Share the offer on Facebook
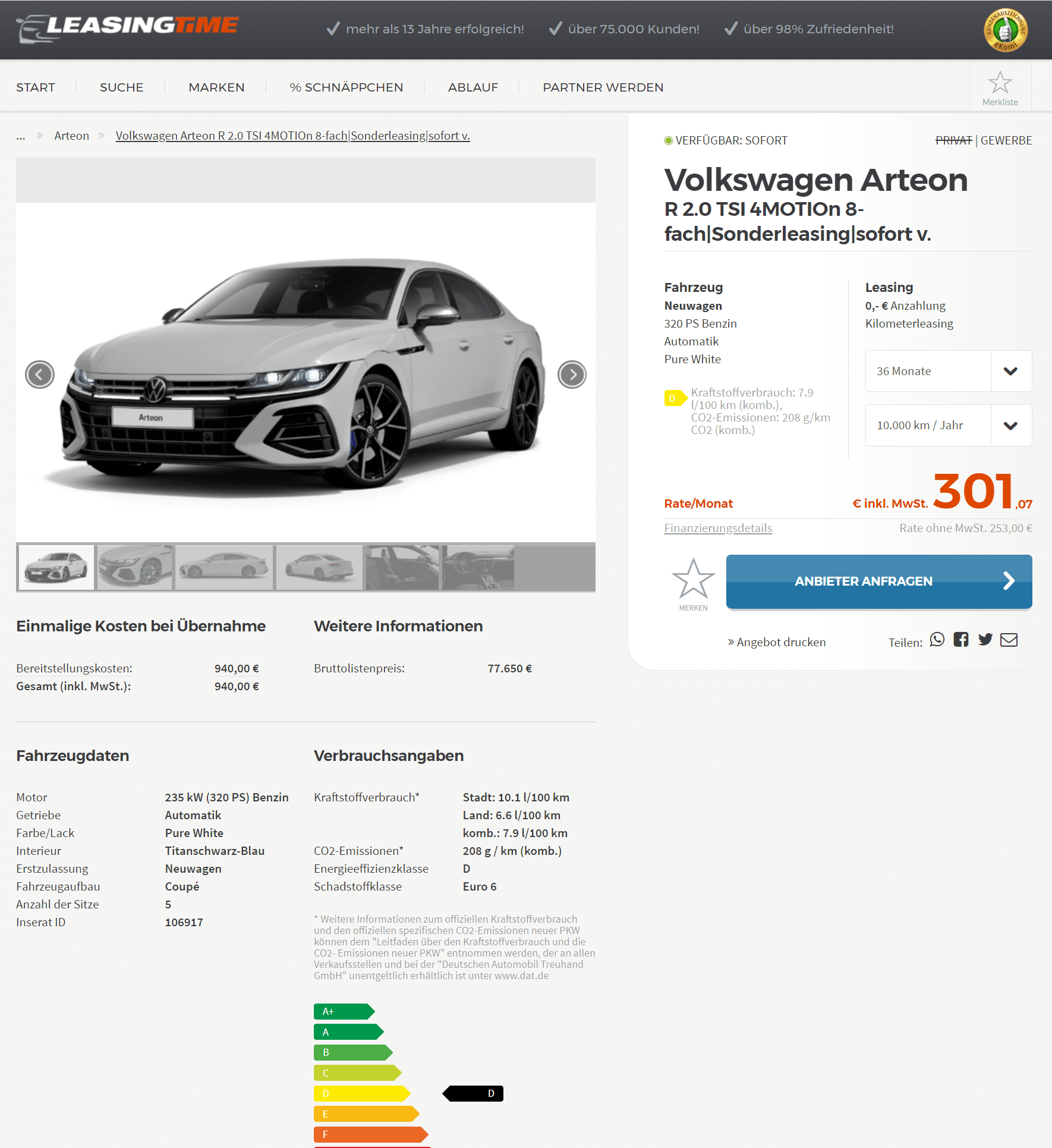This screenshot has width=1052, height=1148. 961,640
